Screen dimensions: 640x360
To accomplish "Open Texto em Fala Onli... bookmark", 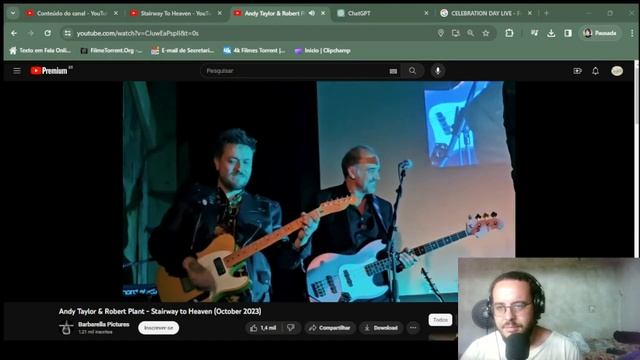I will click(x=40, y=51).
